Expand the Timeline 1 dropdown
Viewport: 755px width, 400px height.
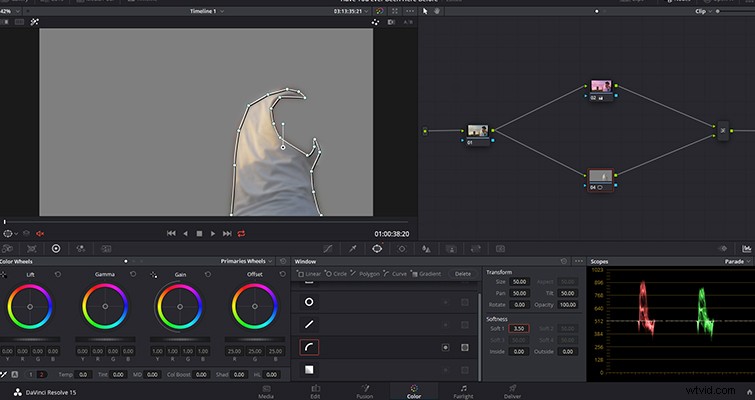(207, 11)
